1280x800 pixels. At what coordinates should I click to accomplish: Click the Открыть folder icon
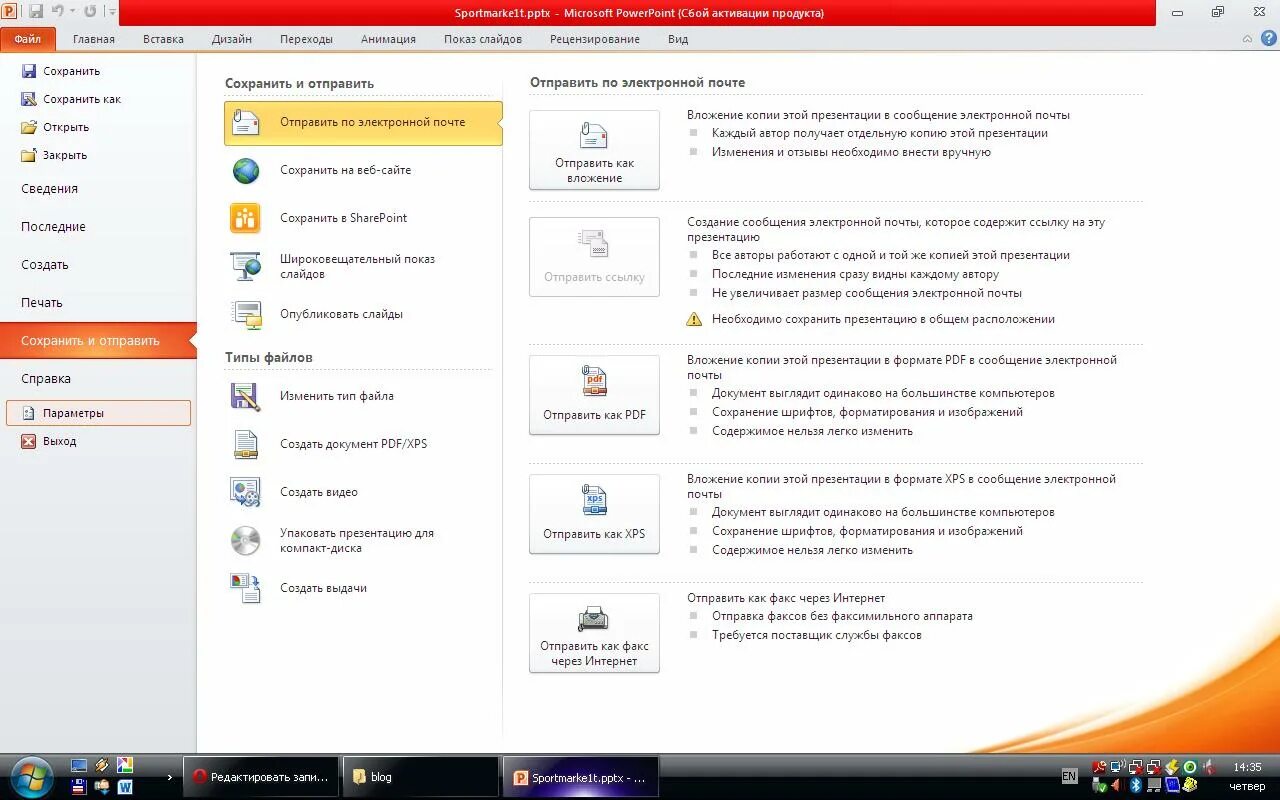tap(29, 127)
